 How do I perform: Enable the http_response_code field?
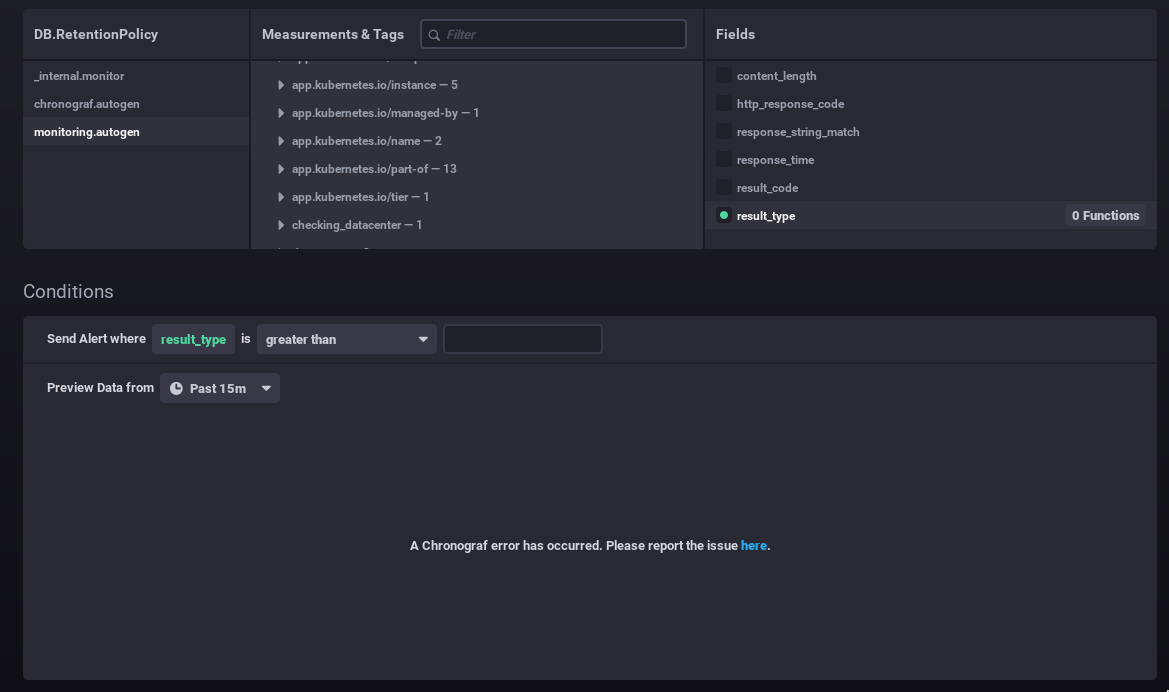722,103
